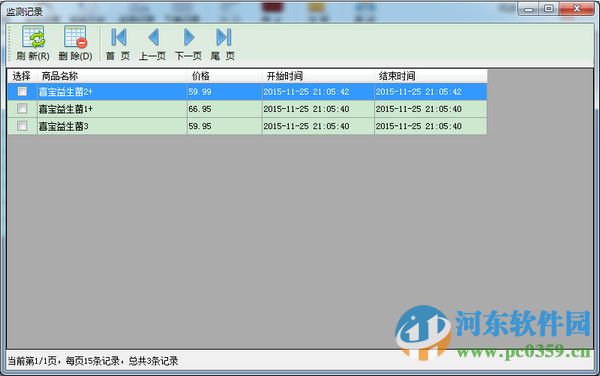The width and height of the screenshot is (600, 376).
Task: Tick the checkbox for 喜宝益生菌1+
Action: tap(22, 109)
